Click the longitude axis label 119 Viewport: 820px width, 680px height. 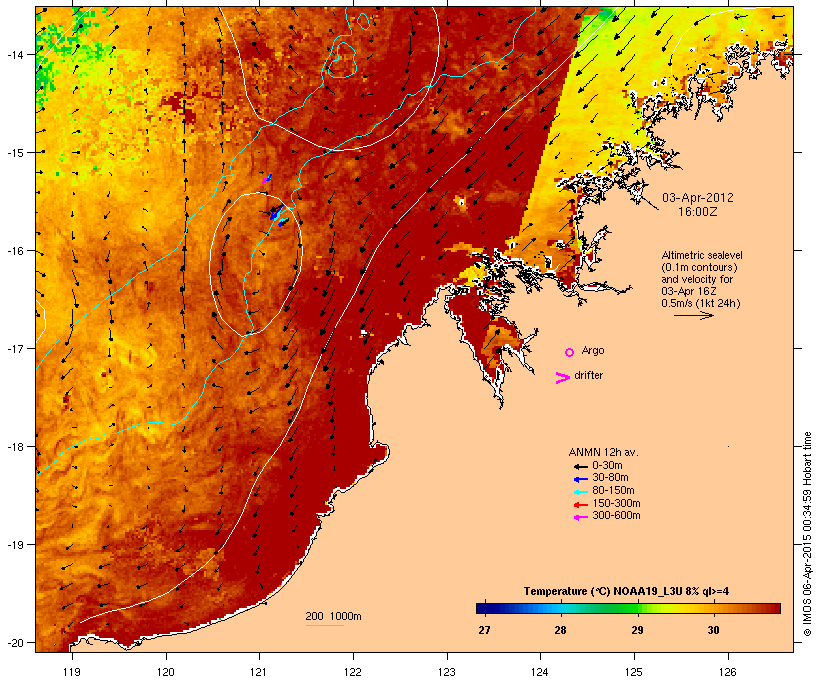[72, 672]
